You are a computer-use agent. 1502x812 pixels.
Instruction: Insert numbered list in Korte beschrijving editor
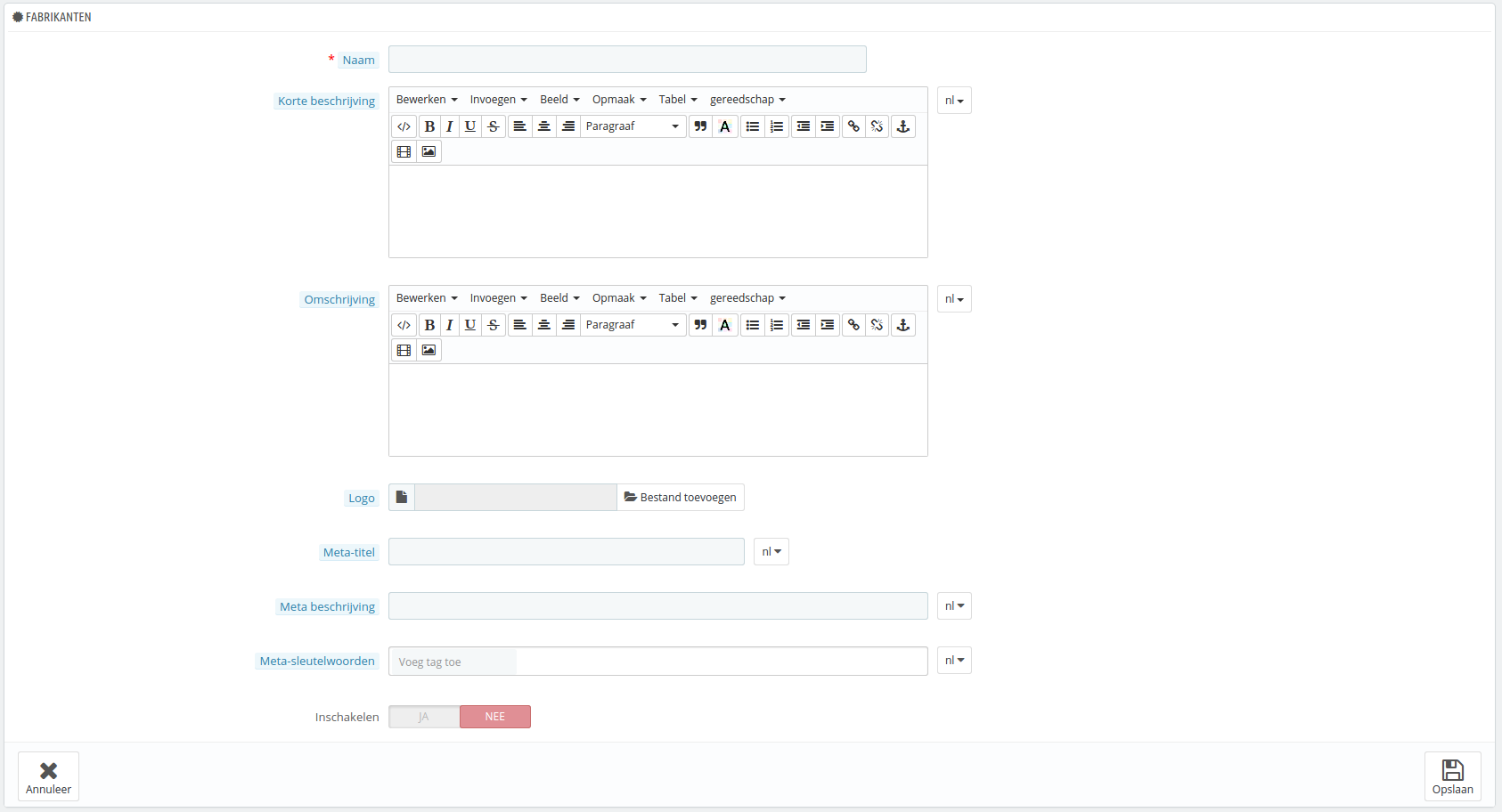[777, 126]
